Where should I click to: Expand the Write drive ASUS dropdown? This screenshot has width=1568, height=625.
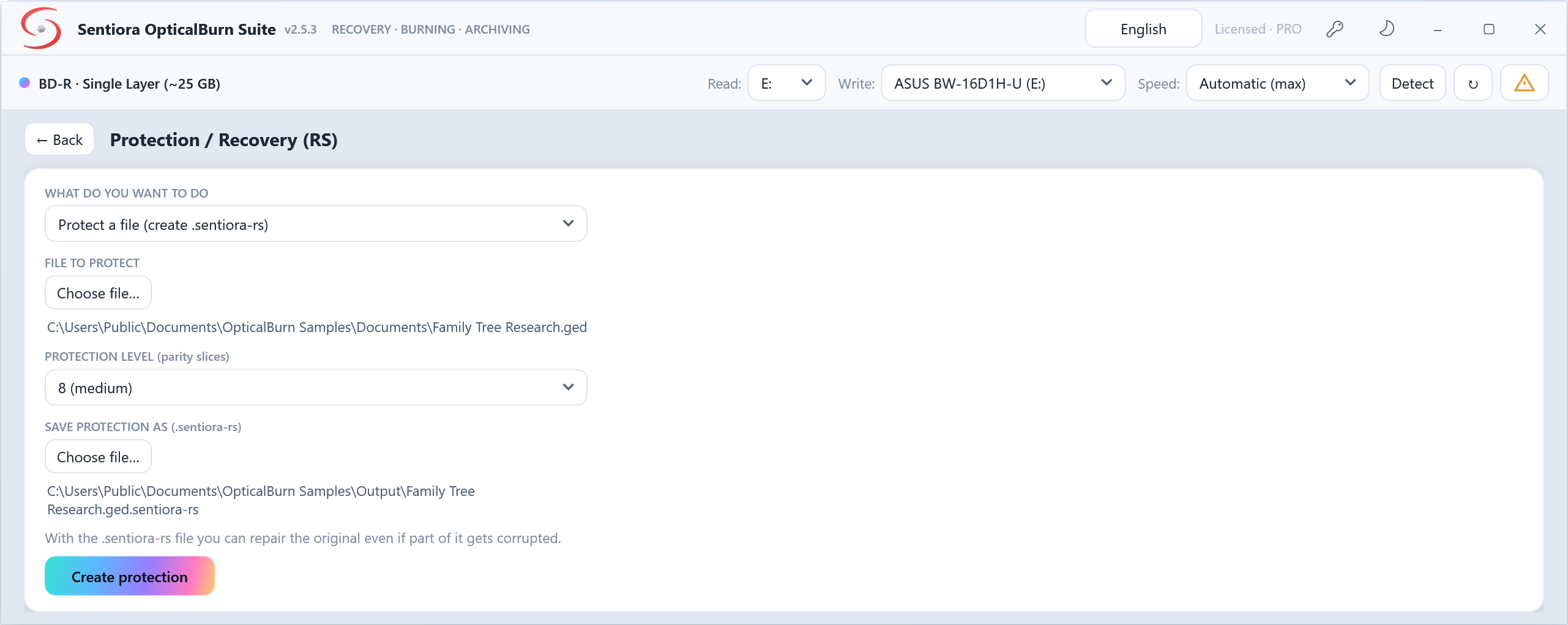click(x=1002, y=83)
